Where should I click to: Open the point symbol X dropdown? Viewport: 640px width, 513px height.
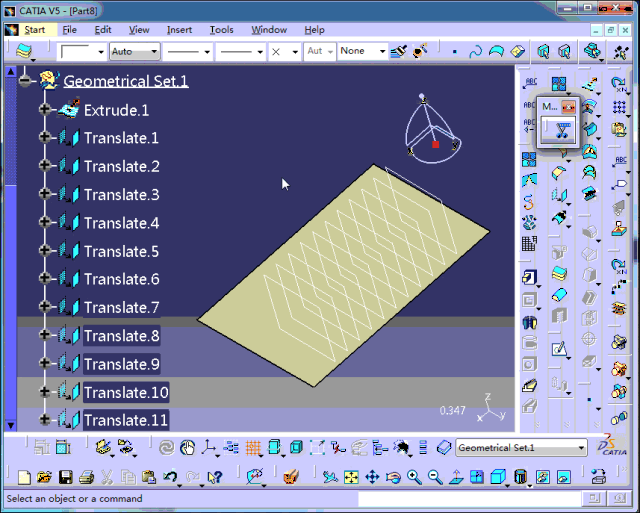point(284,51)
